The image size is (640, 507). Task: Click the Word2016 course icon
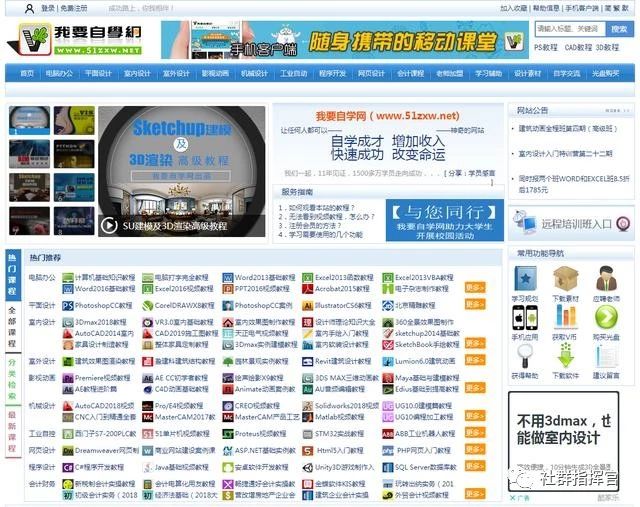pyautogui.click(x=67, y=289)
